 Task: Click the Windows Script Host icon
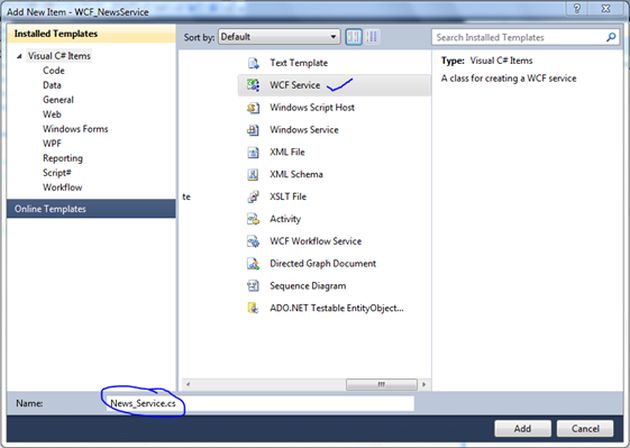click(253, 108)
